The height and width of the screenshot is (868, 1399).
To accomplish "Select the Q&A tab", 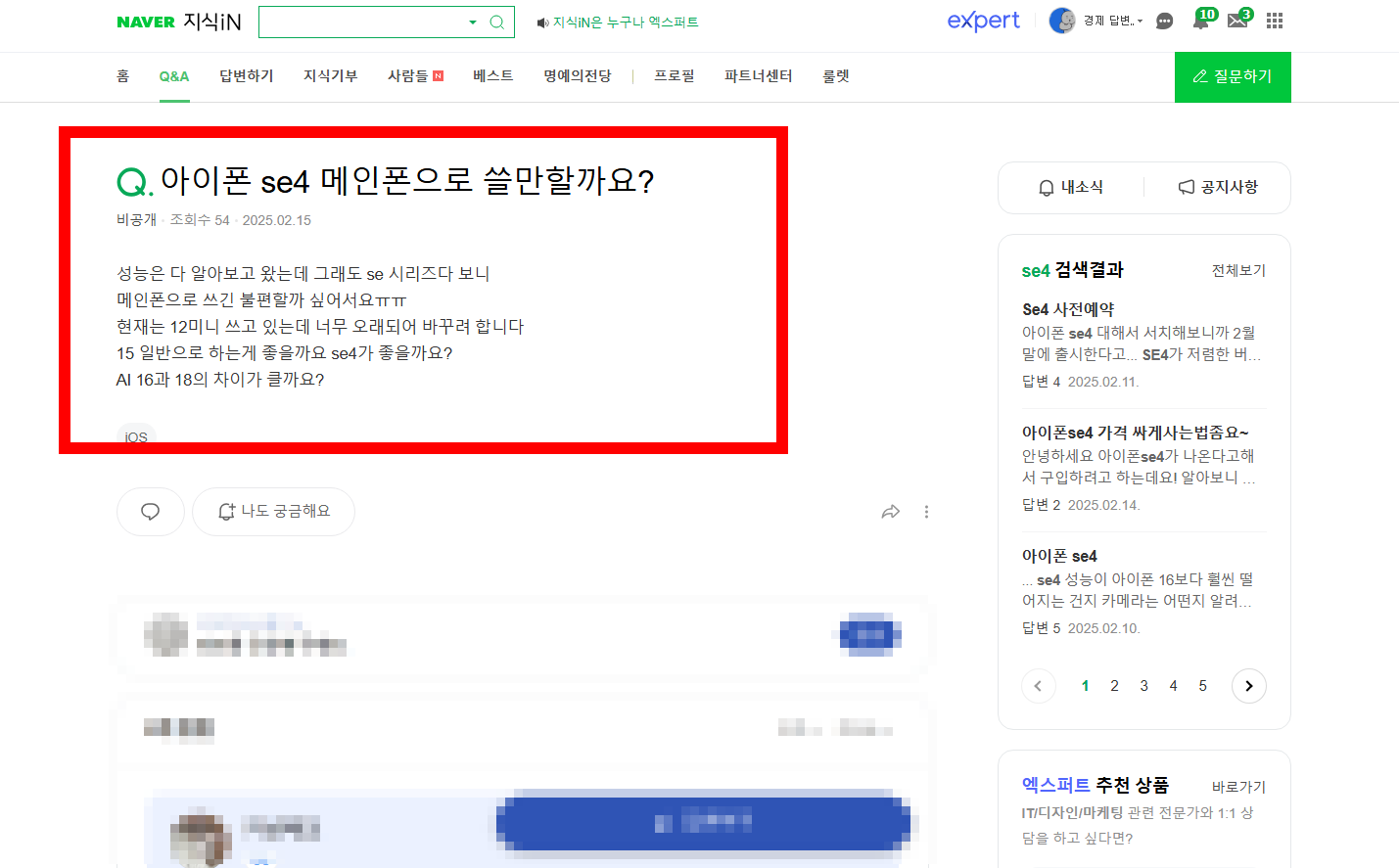I will click(x=174, y=76).
